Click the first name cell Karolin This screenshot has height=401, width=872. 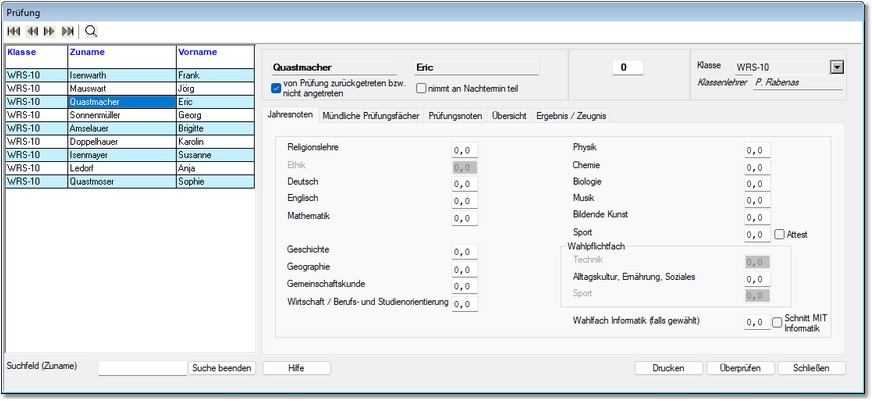(x=215, y=142)
